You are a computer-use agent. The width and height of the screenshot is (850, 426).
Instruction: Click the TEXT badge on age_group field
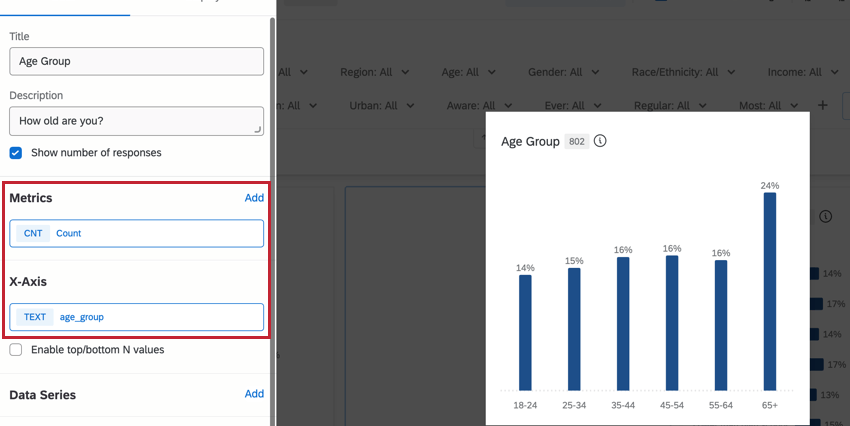tap(35, 317)
